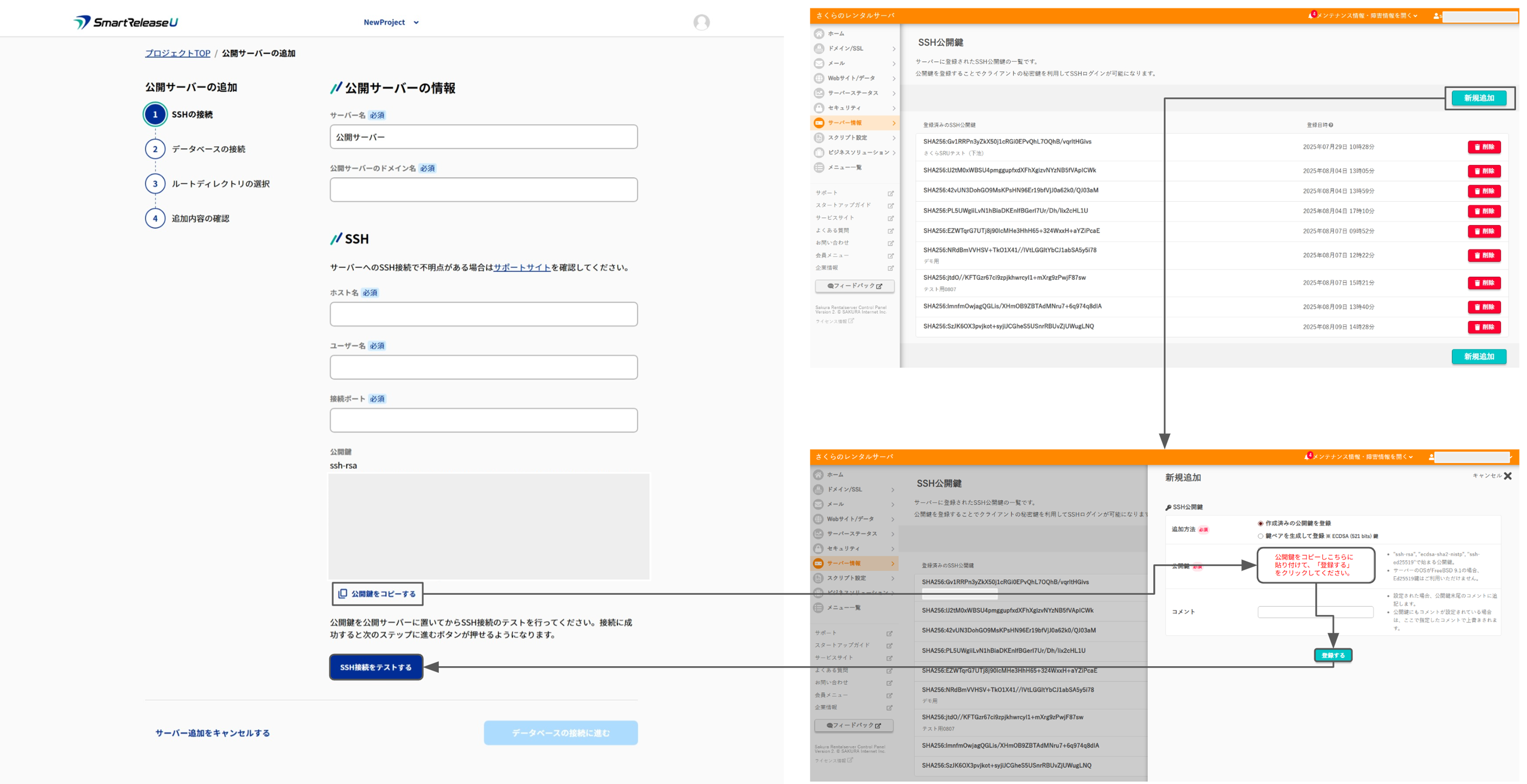Click step 2 circle データベースの接続

click(155, 149)
